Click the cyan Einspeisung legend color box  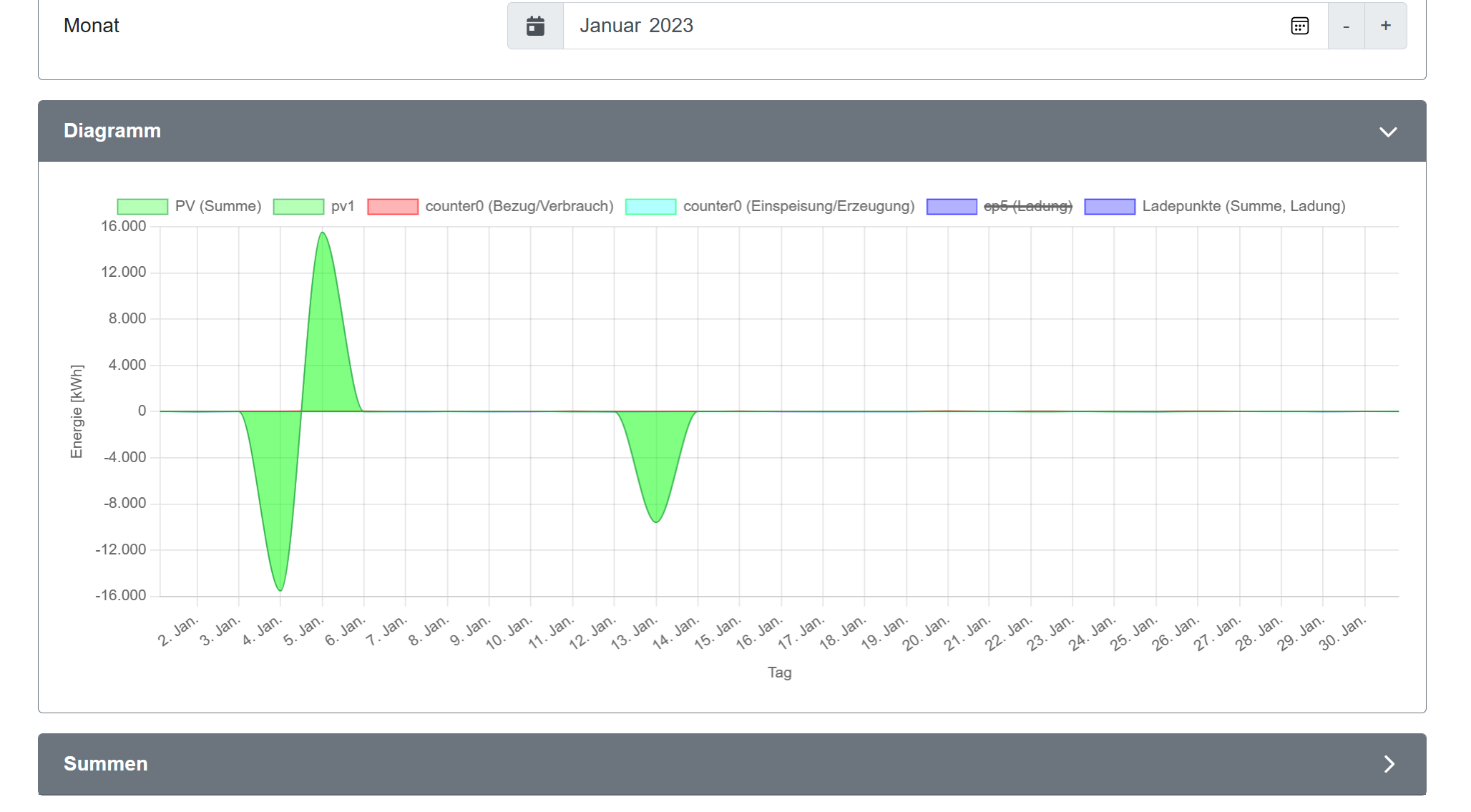pos(650,207)
